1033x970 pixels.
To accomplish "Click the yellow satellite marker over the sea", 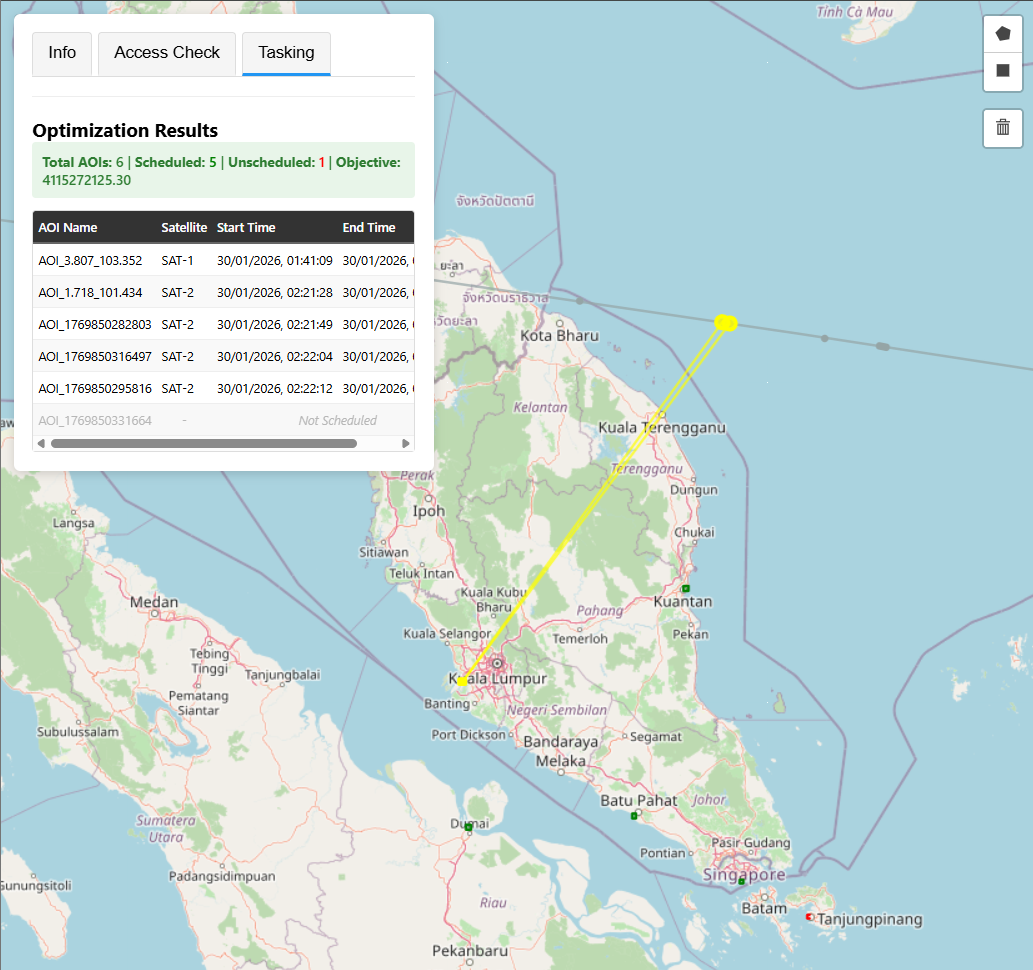I will [x=727, y=322].
